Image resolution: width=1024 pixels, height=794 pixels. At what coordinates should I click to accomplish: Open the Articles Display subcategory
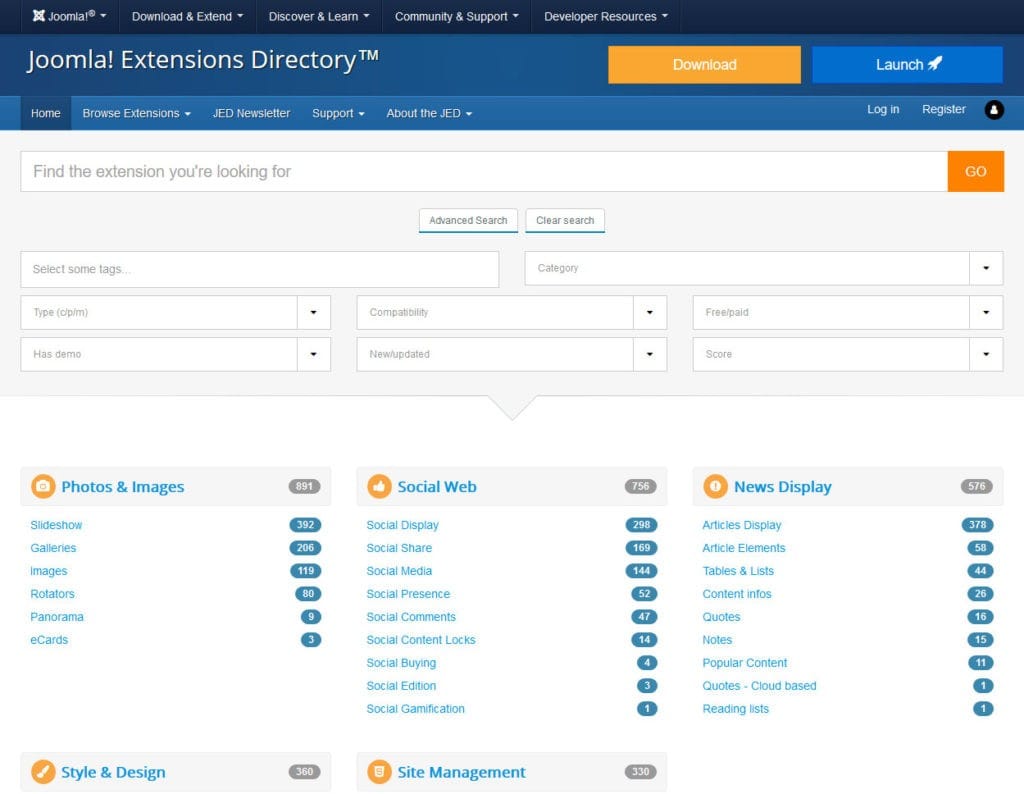click(741, 525)
